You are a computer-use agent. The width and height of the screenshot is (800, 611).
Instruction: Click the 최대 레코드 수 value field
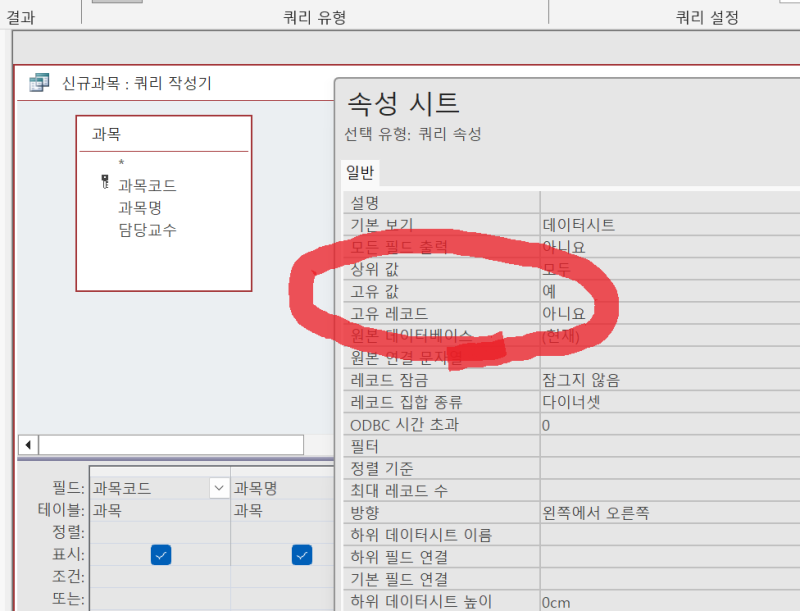pyautogui.click(x=670, y=491)
